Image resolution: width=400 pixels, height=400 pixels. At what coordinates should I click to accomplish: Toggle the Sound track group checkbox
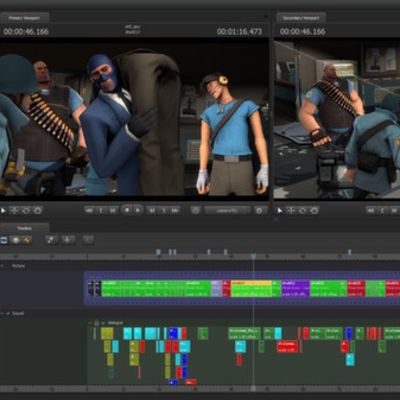[8, 314]
